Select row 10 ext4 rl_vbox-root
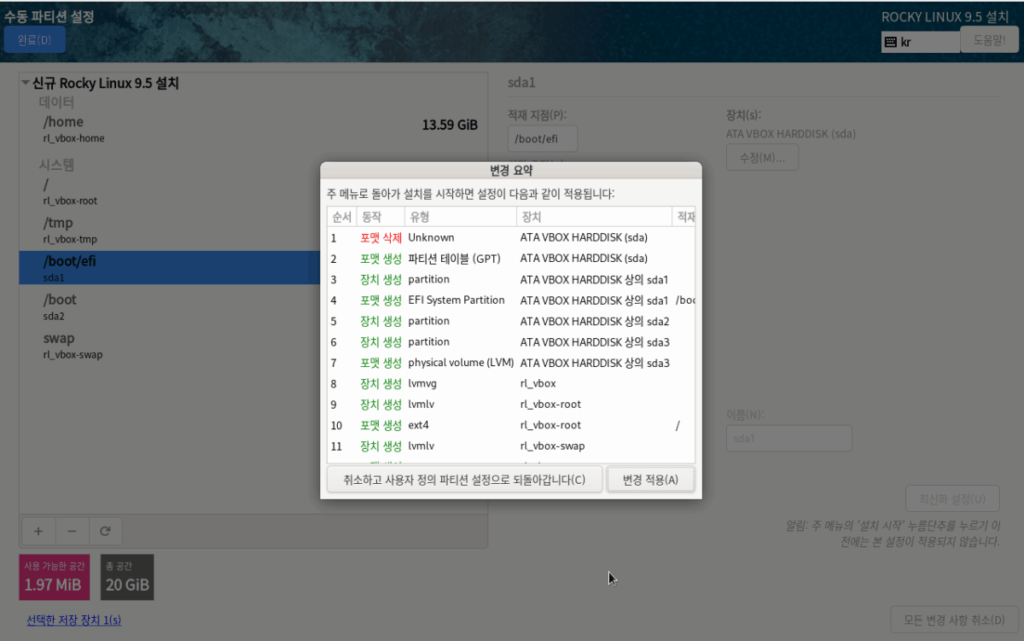This screenshot has width=1024, height=641. (x=511, y=426)
